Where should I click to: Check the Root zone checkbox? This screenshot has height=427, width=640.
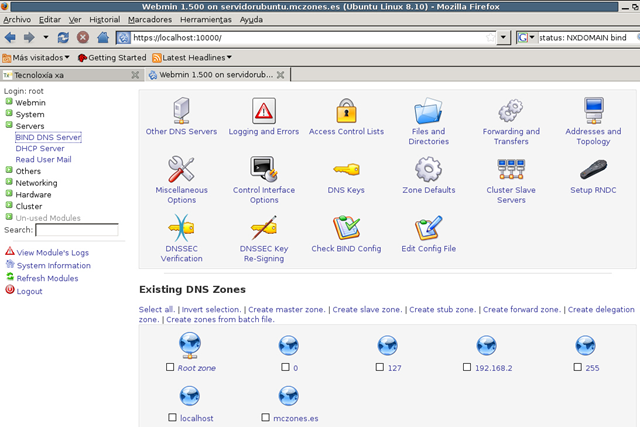170,367
